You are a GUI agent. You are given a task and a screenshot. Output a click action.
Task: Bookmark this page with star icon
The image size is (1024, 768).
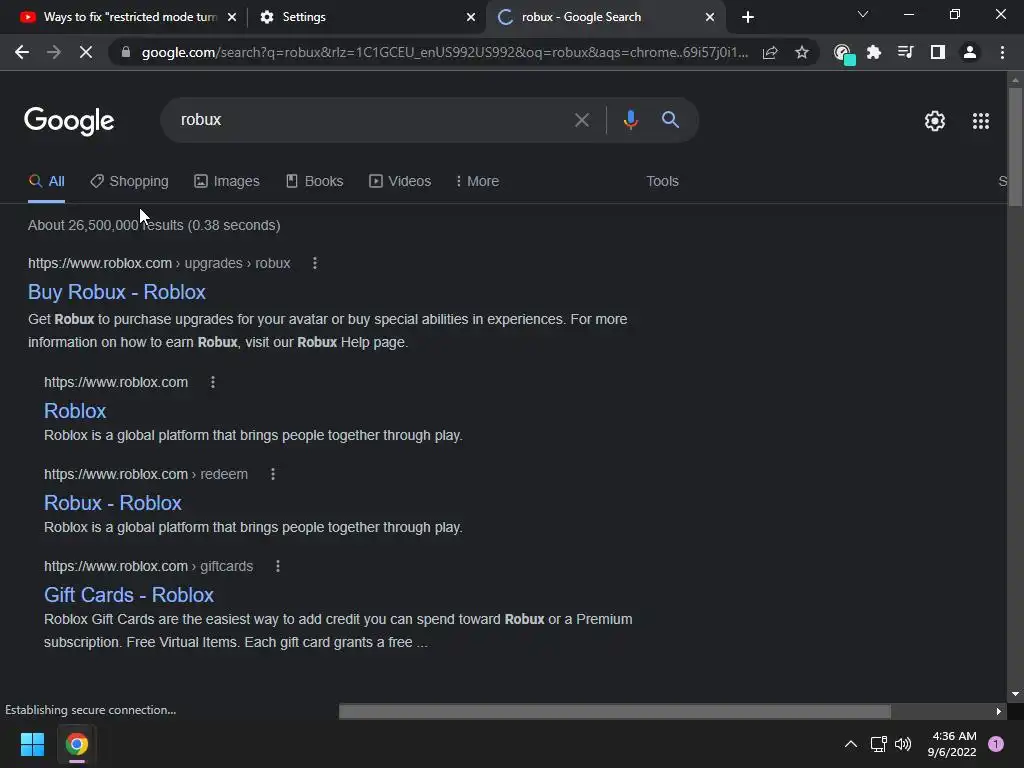point(802,52)
